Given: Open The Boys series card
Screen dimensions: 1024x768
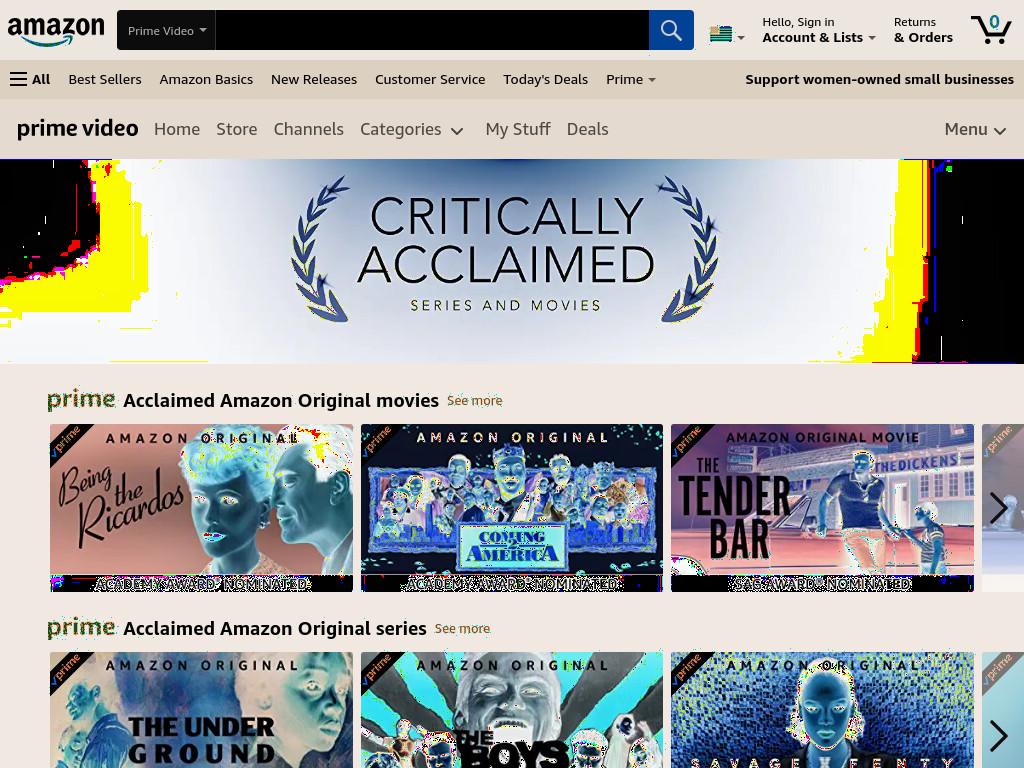Looking at the screenshot, I should pos(512,710).
